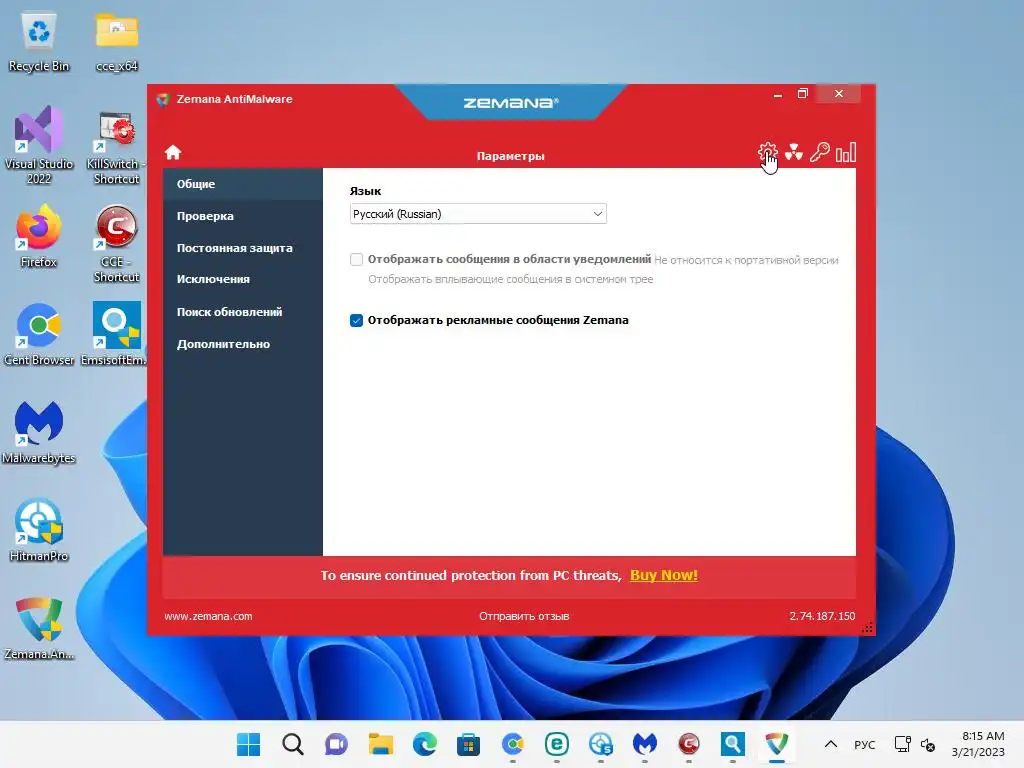This screenshot has width=1024, height=768.
Task: Click Отправить отзыв feedback link
Action: [x=524, y=616]
